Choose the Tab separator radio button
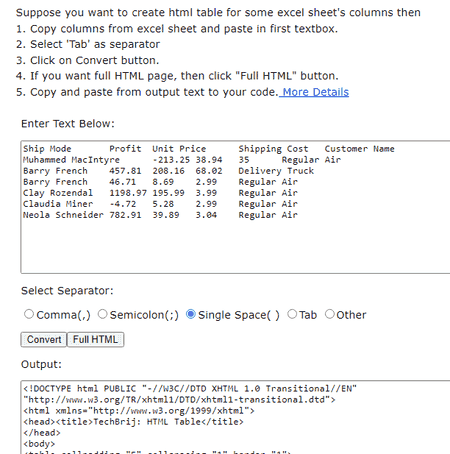Screen dimensions: 450x454 (x=292, y=314)
